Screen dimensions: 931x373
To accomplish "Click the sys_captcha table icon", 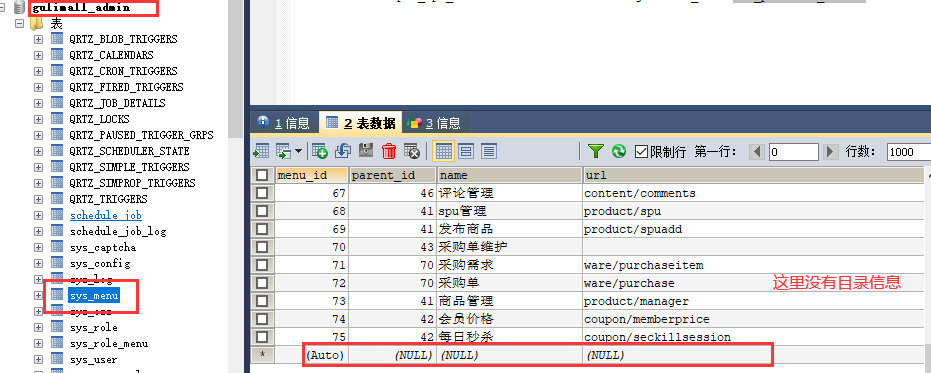I will (57, 247).
